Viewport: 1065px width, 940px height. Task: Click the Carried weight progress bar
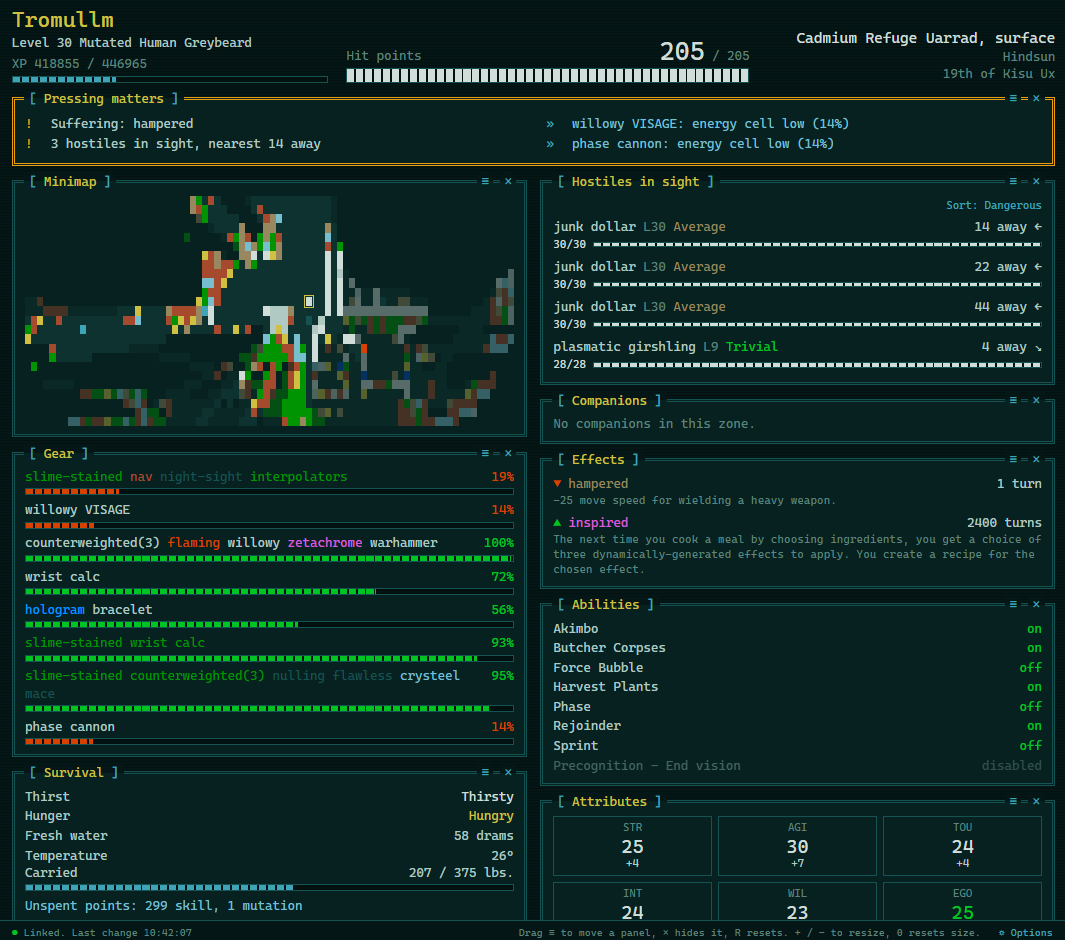(x=269, y=887)
